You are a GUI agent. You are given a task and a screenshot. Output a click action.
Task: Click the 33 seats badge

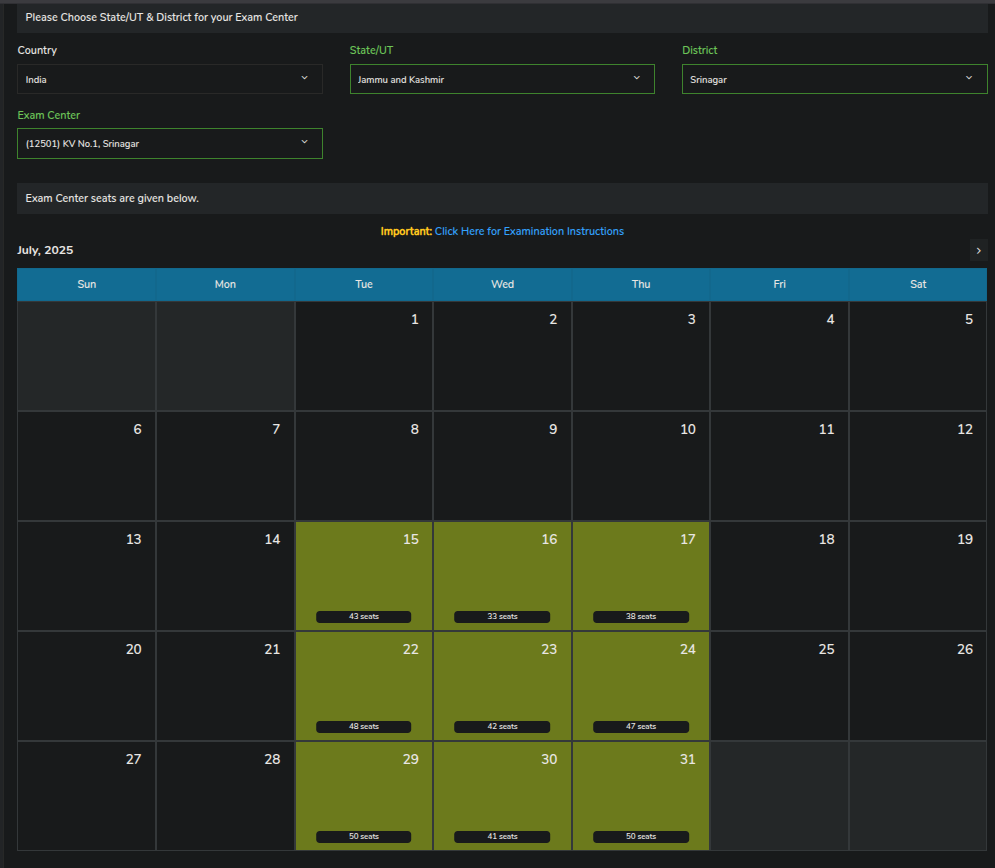point(502,617)
